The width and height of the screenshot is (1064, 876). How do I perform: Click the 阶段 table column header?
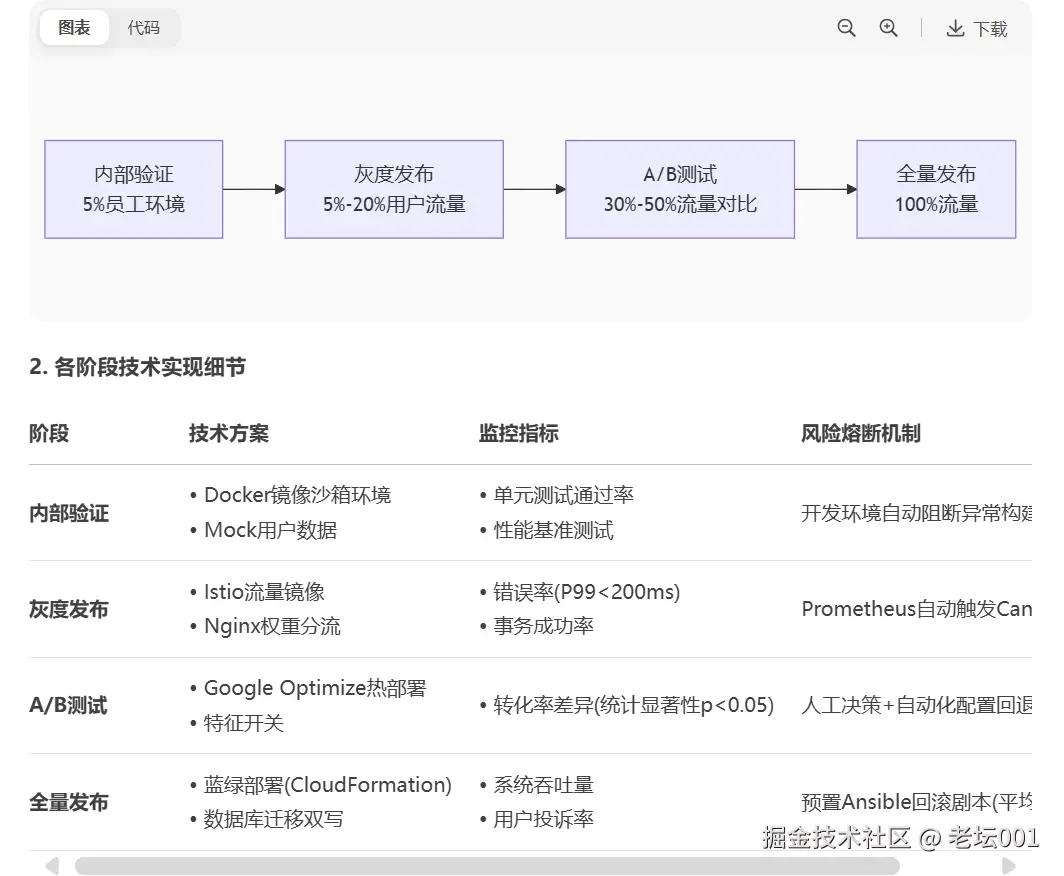coord(48,433)
